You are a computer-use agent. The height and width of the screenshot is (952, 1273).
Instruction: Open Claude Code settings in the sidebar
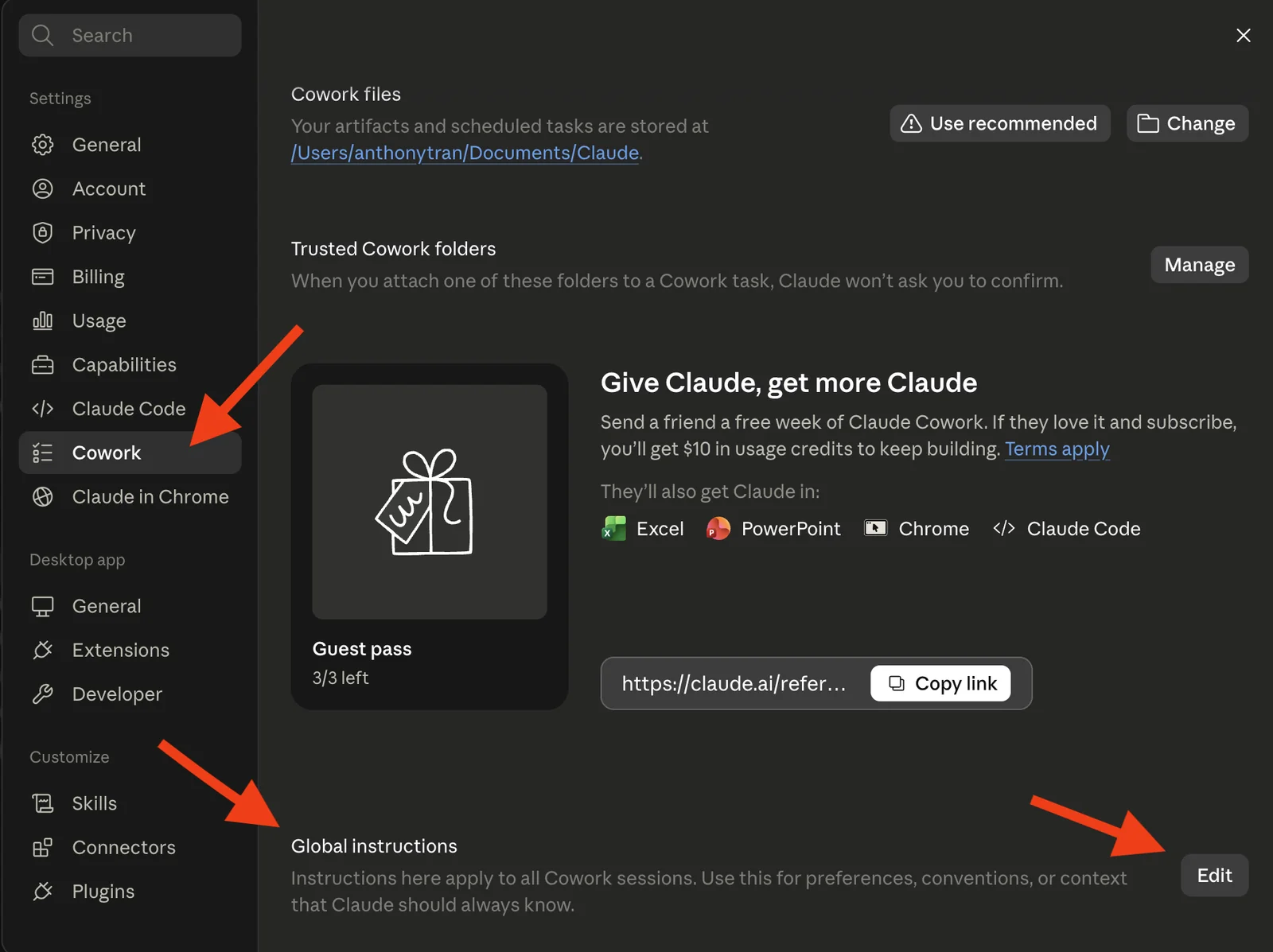coord(130,409)
